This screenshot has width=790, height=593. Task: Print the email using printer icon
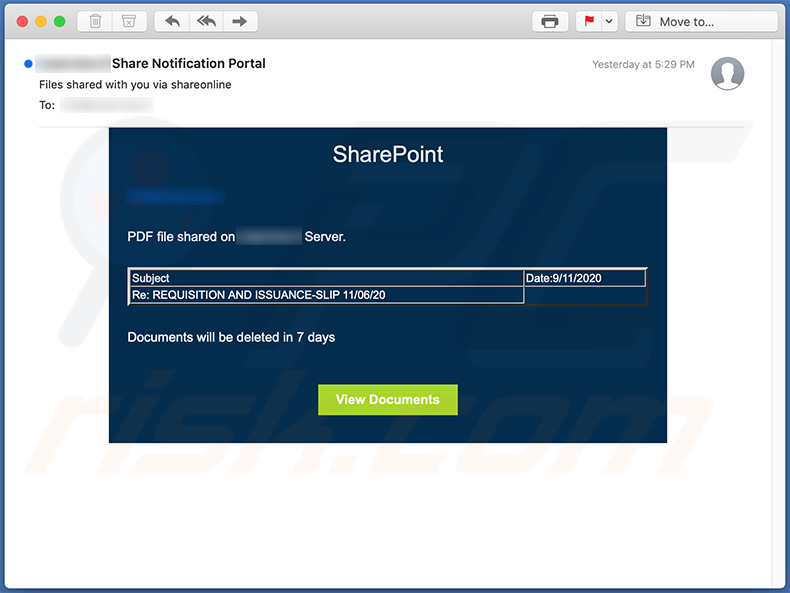tap(550, 21)
